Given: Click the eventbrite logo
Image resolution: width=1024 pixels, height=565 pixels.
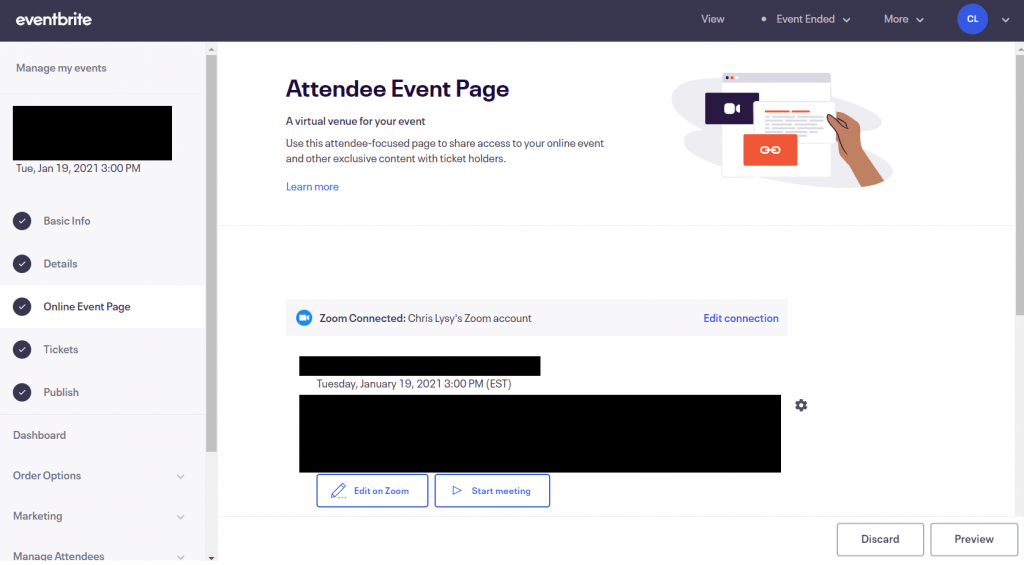Looking at the screenshot, I should (x=54, y=20).
